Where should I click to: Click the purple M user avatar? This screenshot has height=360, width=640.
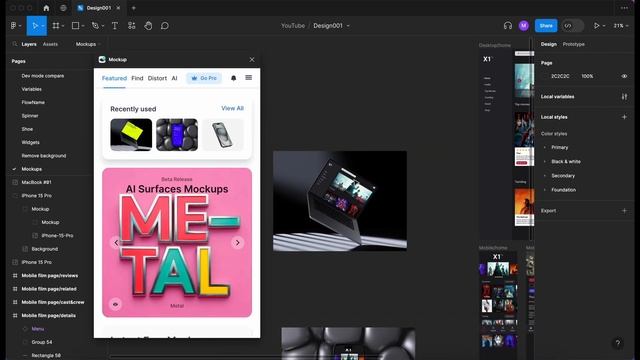click(524, 26)
